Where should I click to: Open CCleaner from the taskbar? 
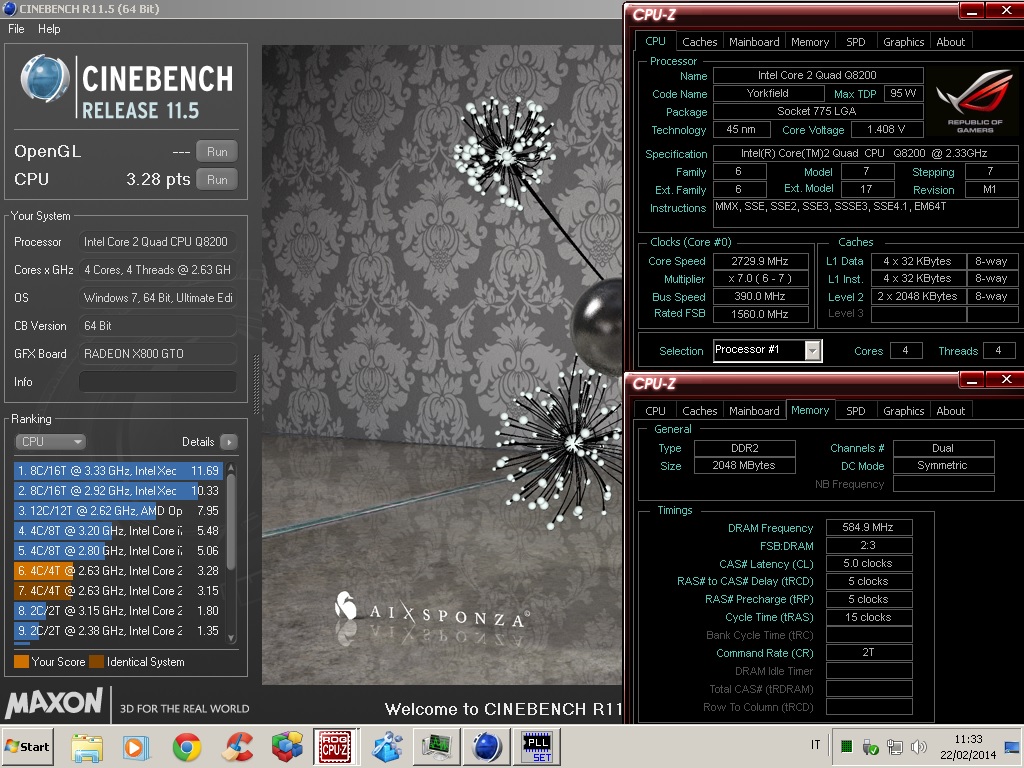point(237,746)
